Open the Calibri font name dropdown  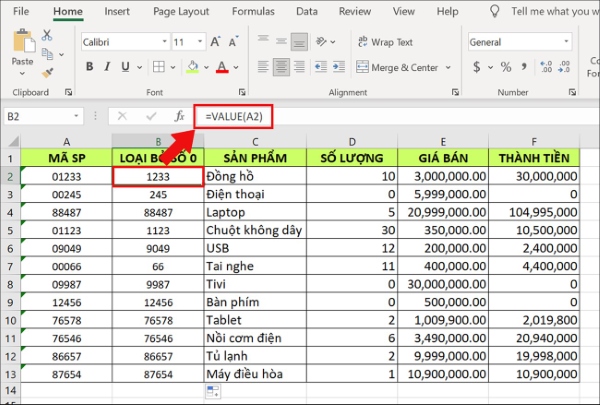pyautogui.click(x=165, y=41)
